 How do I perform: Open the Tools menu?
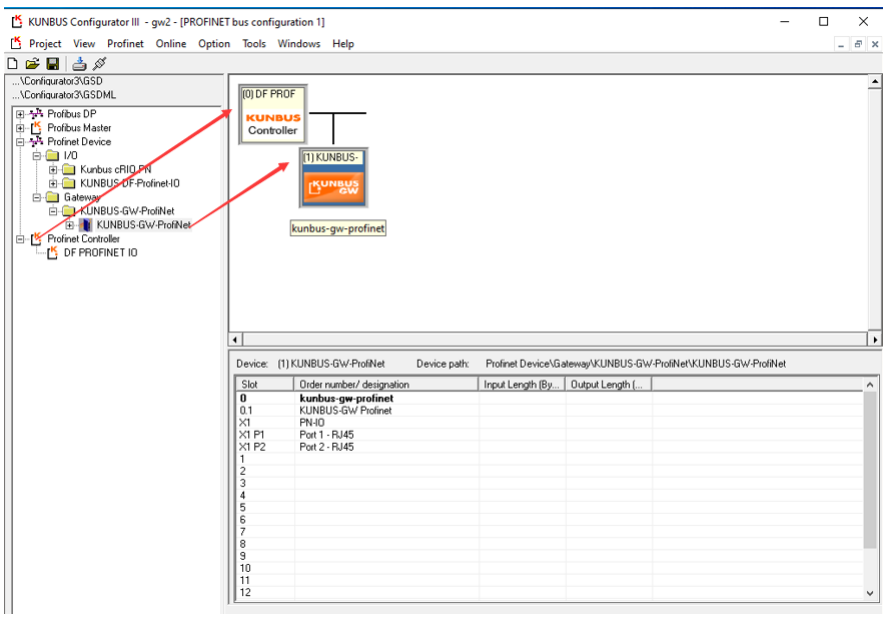click(254, 44)
